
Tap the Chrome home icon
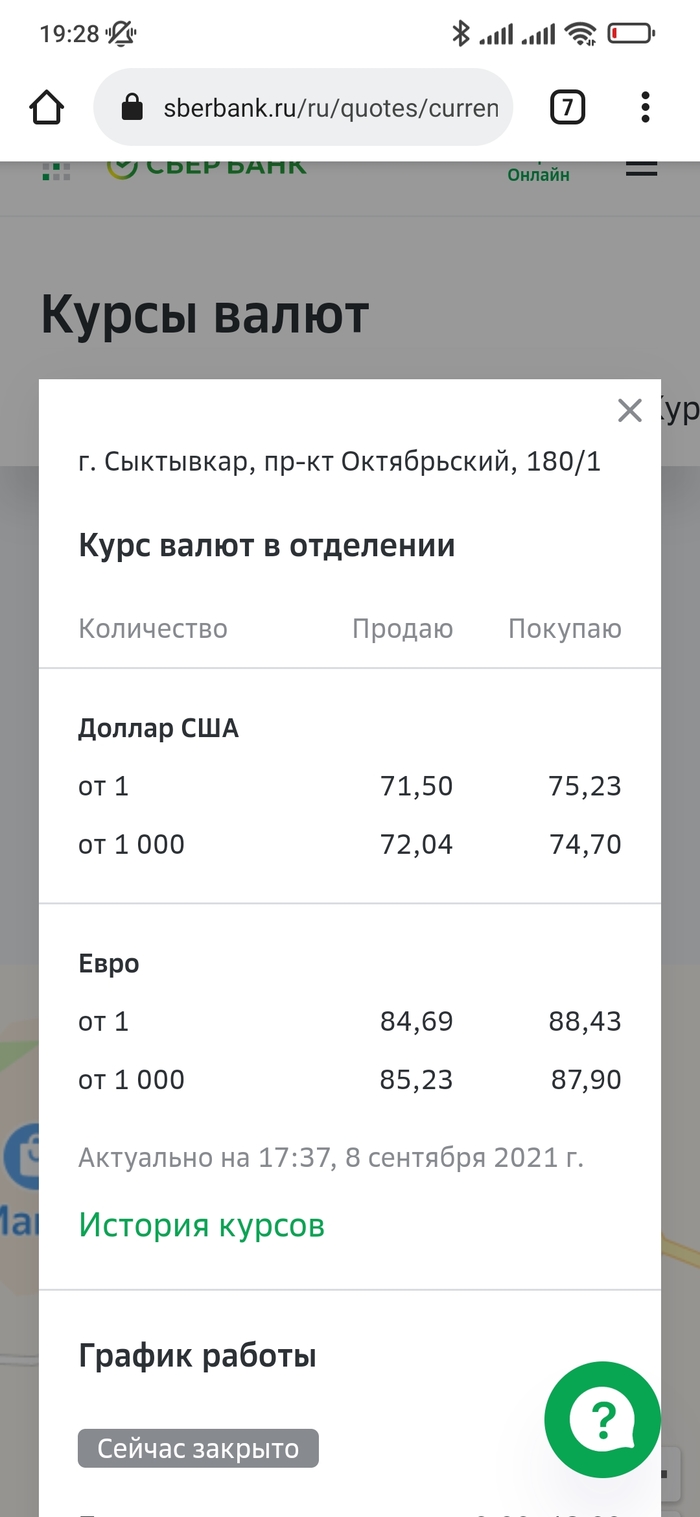point(47,107)
